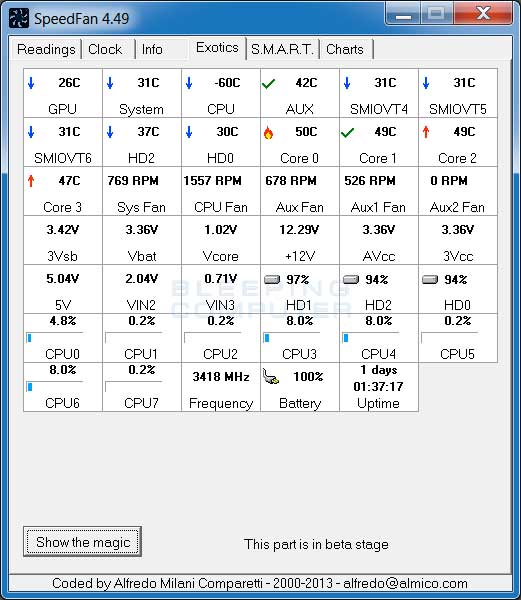Click the down arrow icon for SMIOVT4
This screenshot has height=600, width=521.
click(347, 83)
